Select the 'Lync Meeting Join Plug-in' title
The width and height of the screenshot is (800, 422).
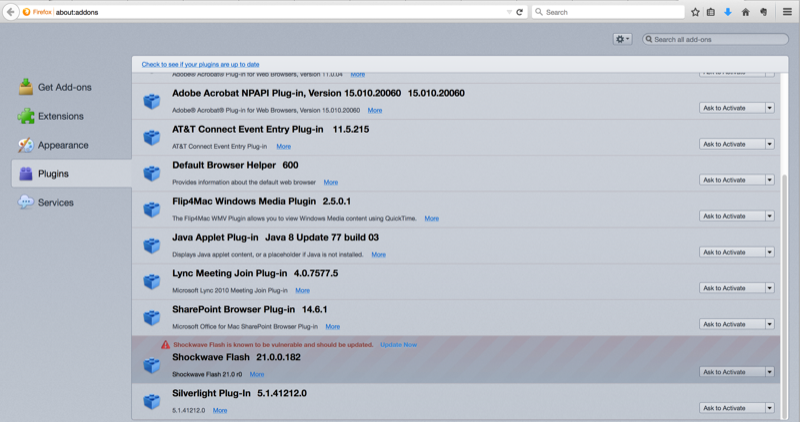pos(230,274)
